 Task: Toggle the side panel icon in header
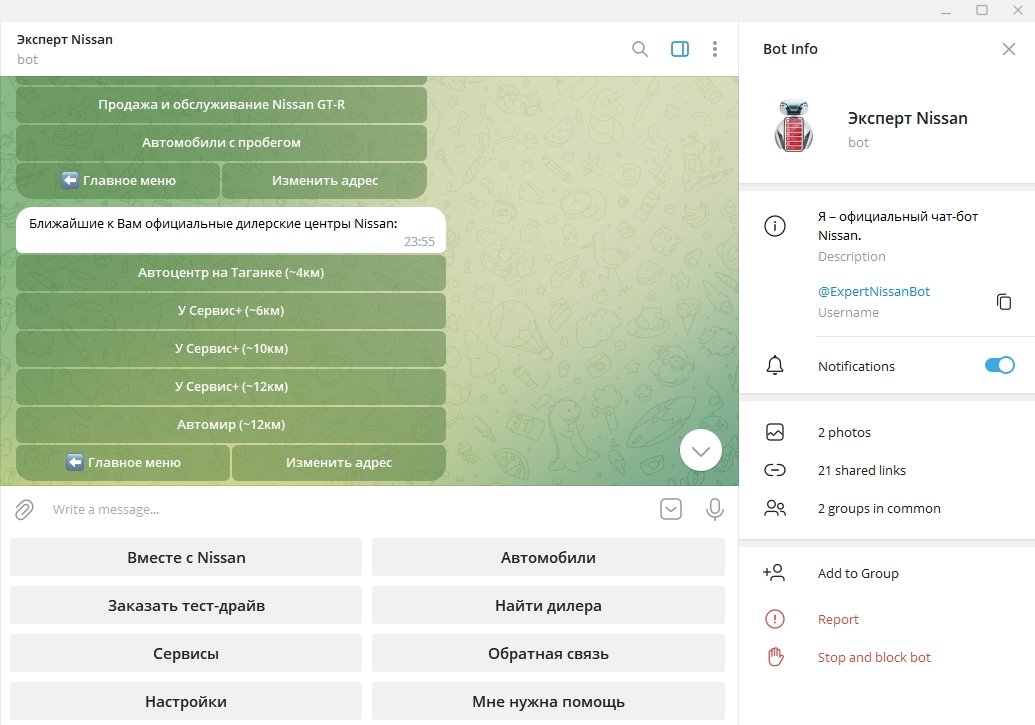[680, 49]
